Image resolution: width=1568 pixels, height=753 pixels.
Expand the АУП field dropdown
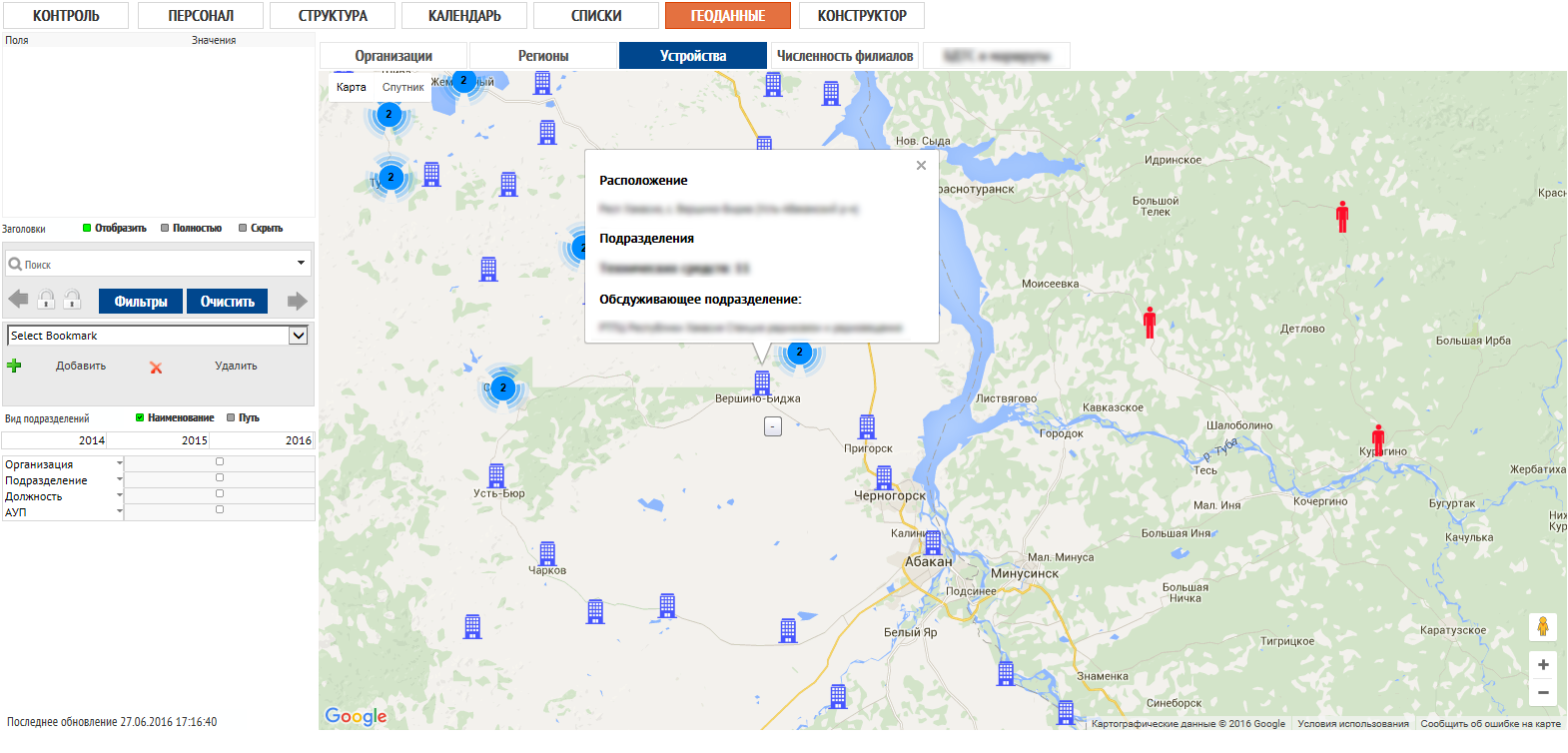[120, 511]
